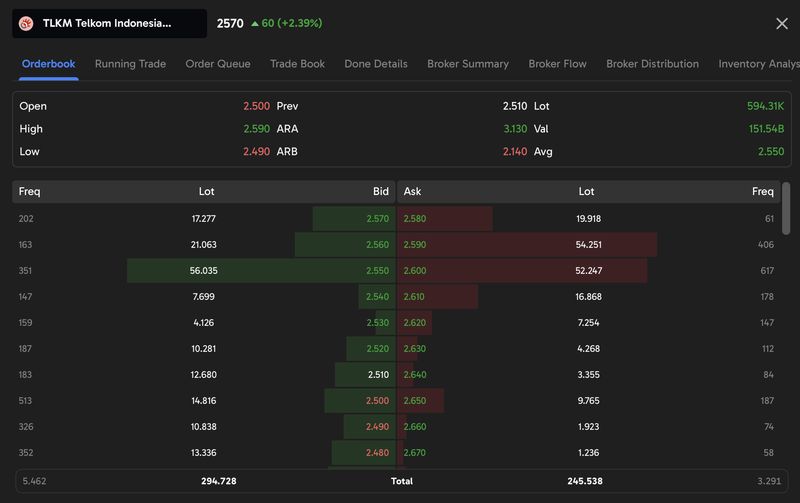This screenshot has height=503, width=800.
Task: Select bid price 2.550
Action: coord(378,270)
